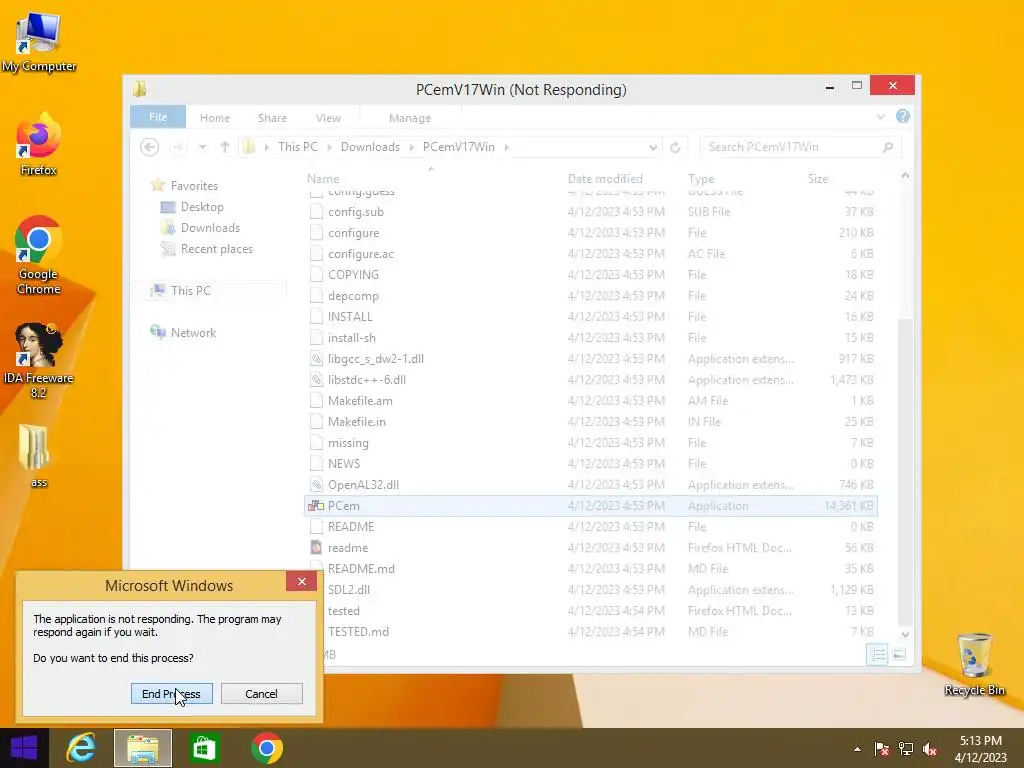Image resolution: width=1024 pixels, height=768 pixels.
Task: Open the Start button
Action: [24, 748]
